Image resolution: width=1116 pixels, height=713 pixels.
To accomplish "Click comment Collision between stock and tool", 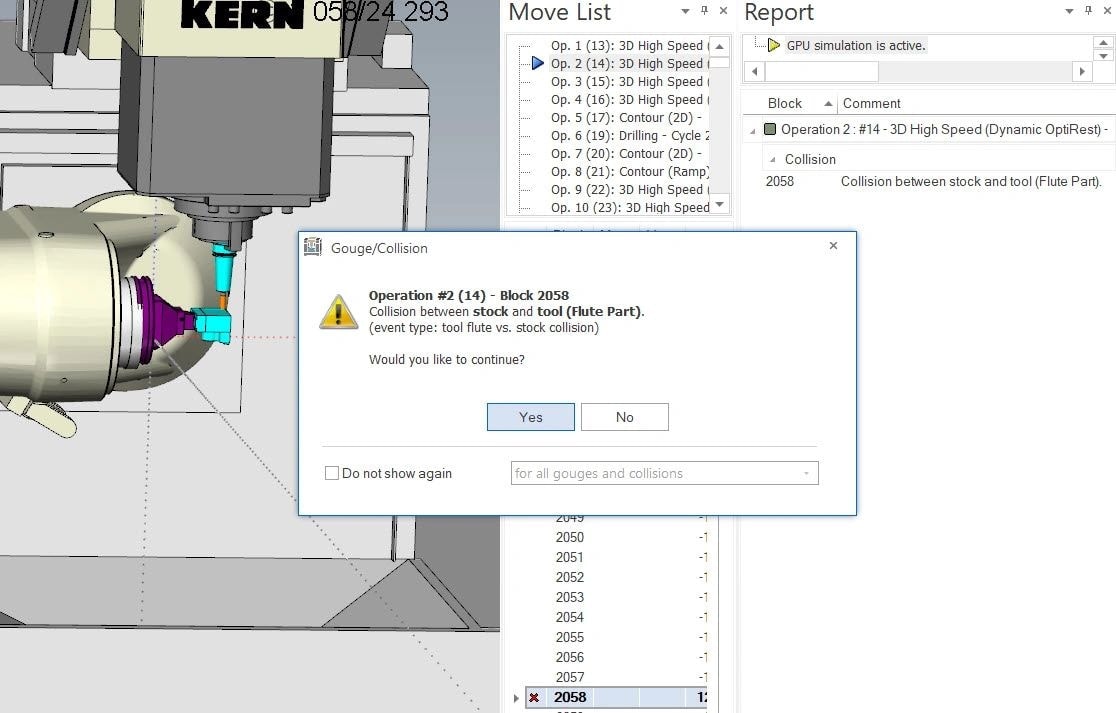I will 971,181.
